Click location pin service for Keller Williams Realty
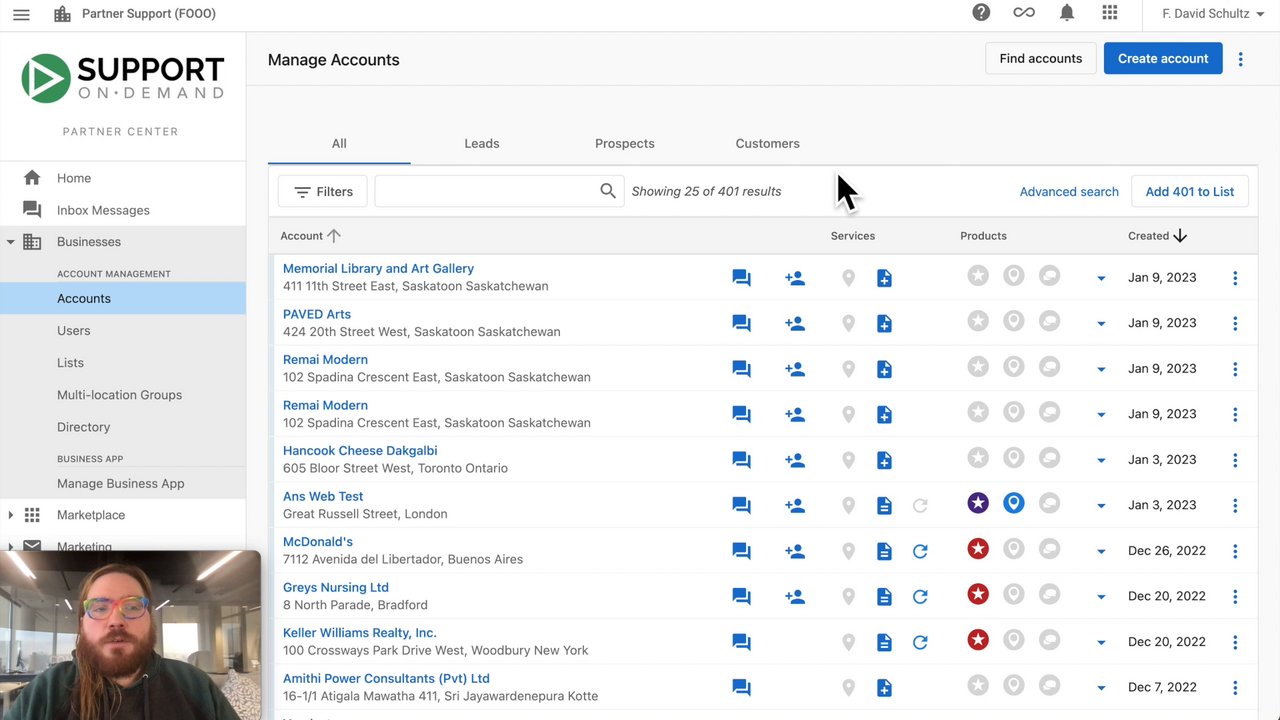Screen dimensions: 1280x720 click(x=848, y=643)
